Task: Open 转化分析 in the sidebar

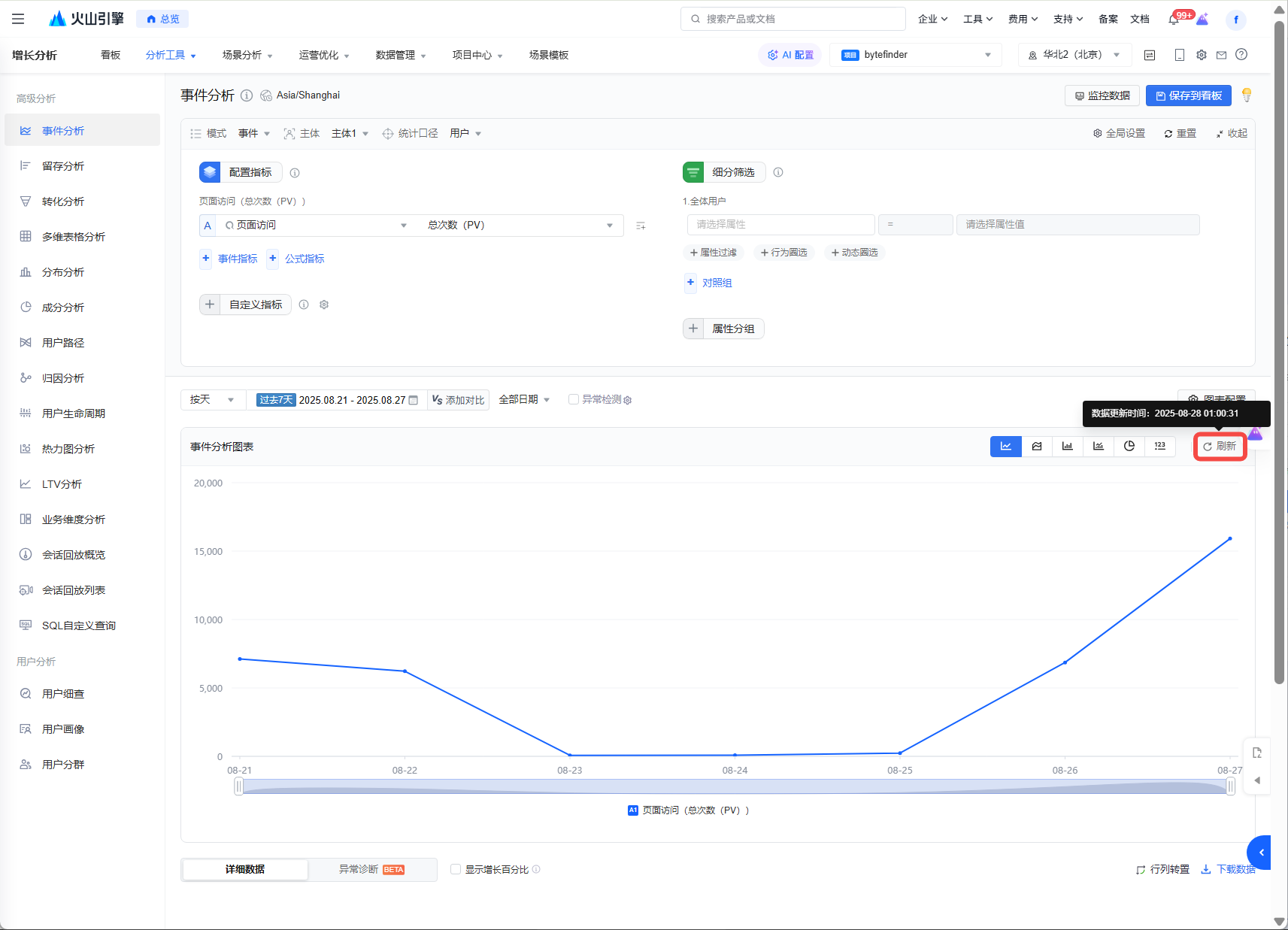Action: click(x=82, y=201)
